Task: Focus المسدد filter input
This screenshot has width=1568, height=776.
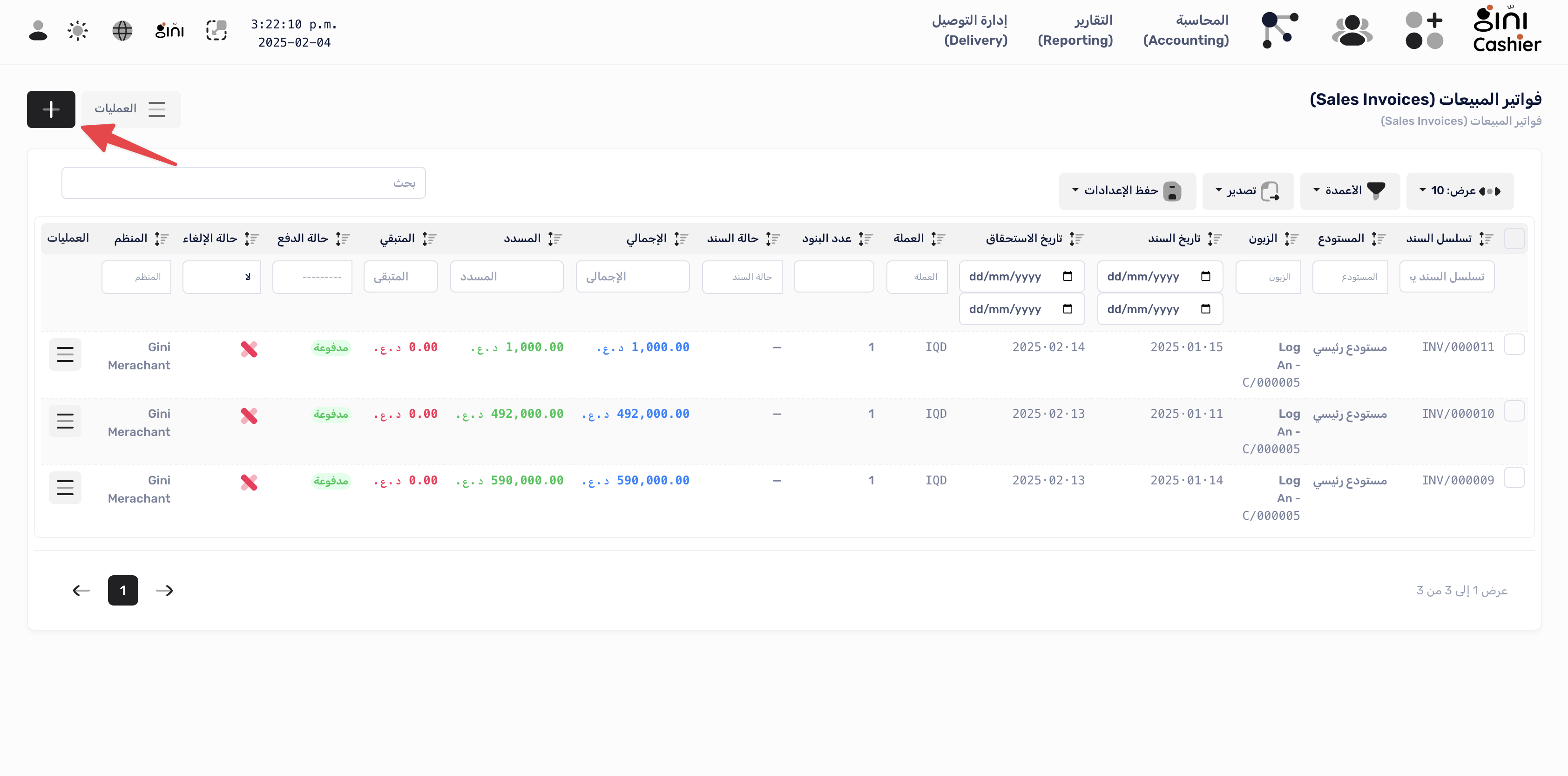Action: [507, 277]
